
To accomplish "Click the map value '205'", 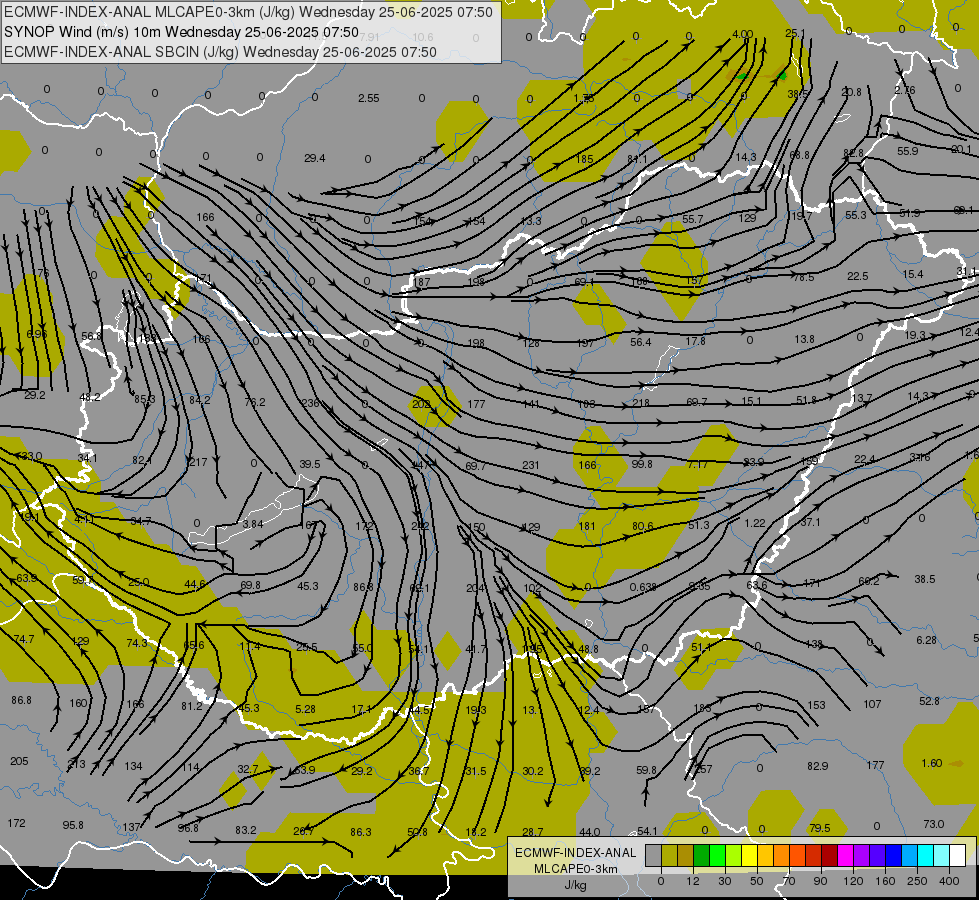I will tap(19, 761).
